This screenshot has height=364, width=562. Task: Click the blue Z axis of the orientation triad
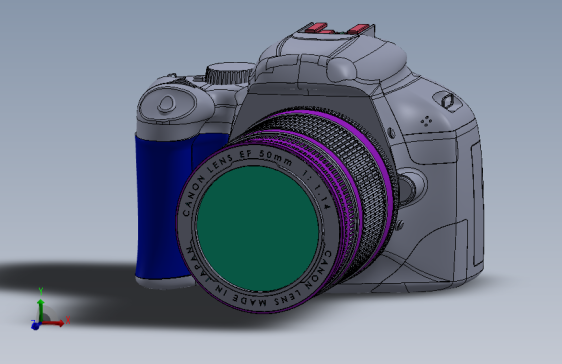(x=35, y=325)
